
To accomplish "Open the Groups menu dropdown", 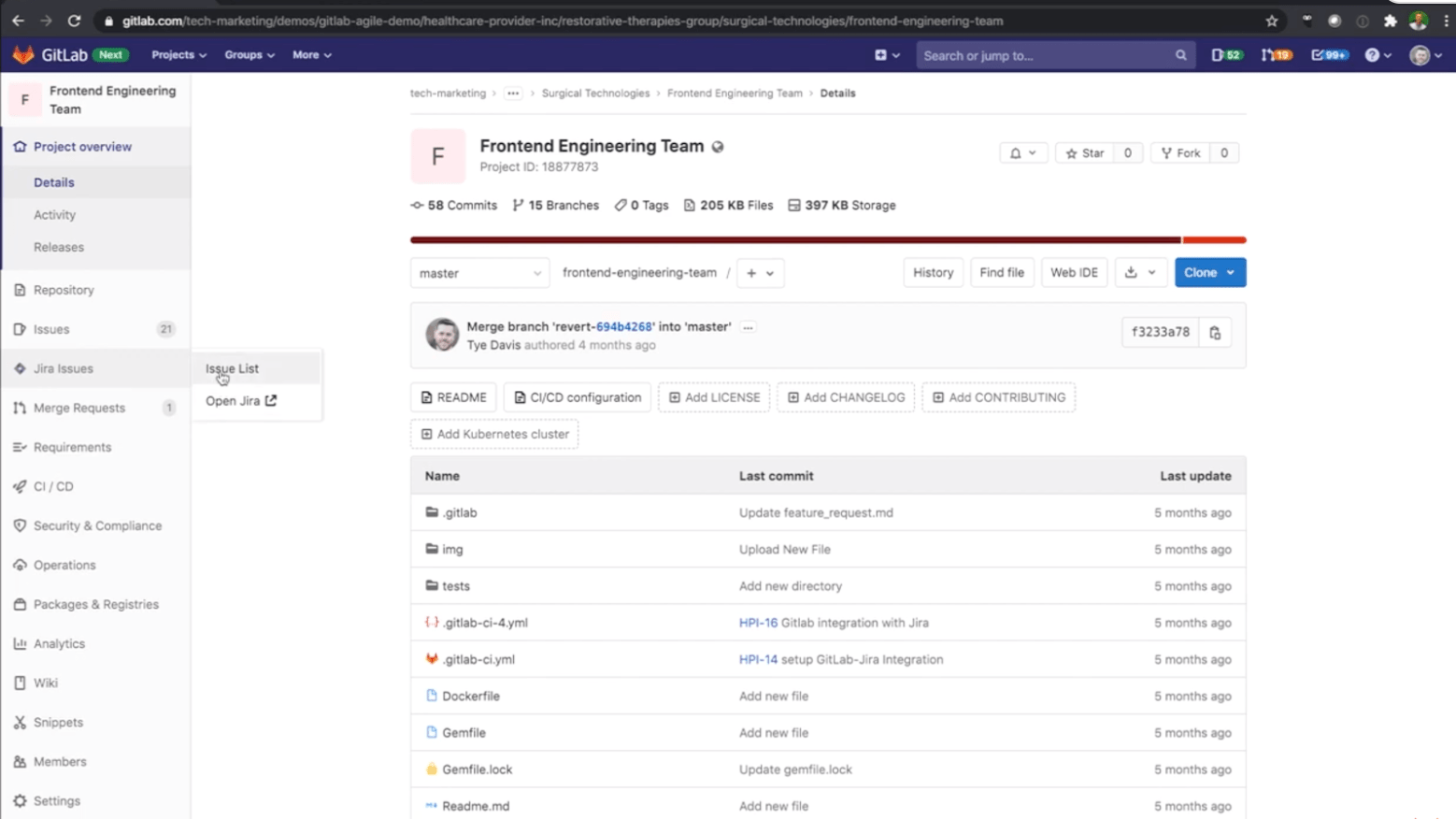I will point(250,55).
